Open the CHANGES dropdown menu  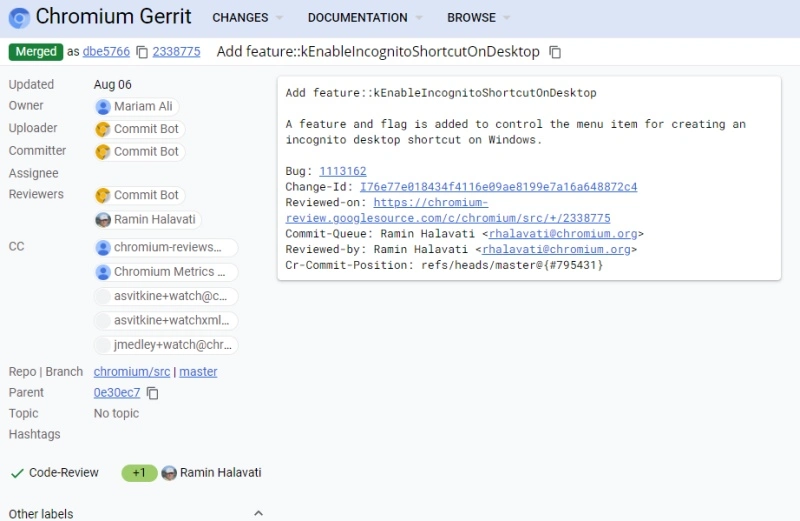click(x=247, y=18)
